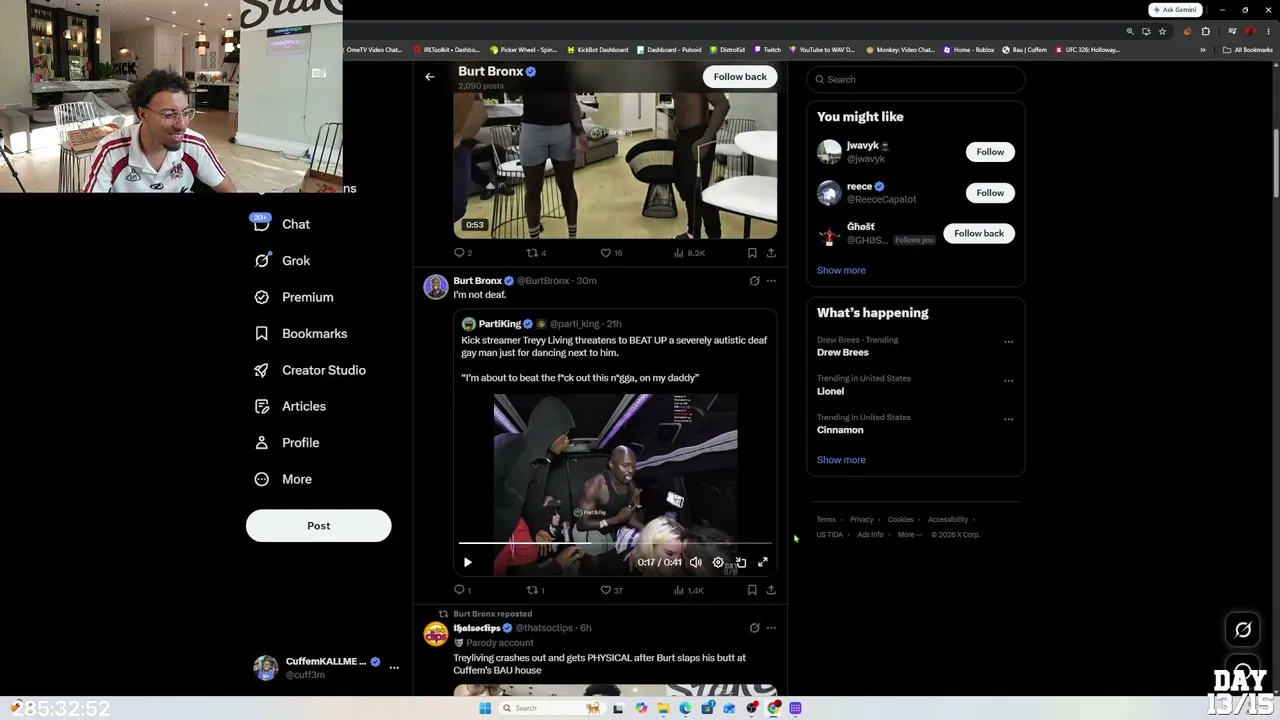Follow back the Ghost account

pos(979,234)
